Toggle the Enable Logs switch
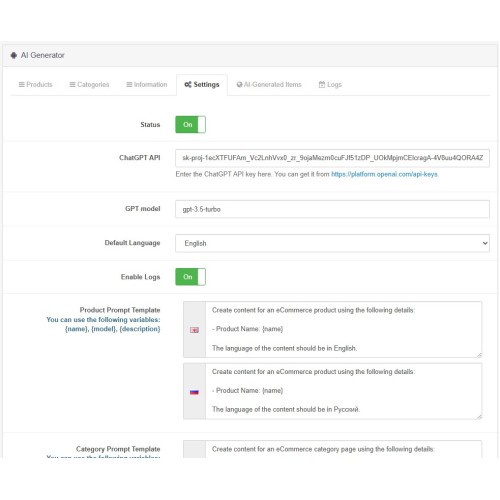The image size is (500, 500). (190, 277)
